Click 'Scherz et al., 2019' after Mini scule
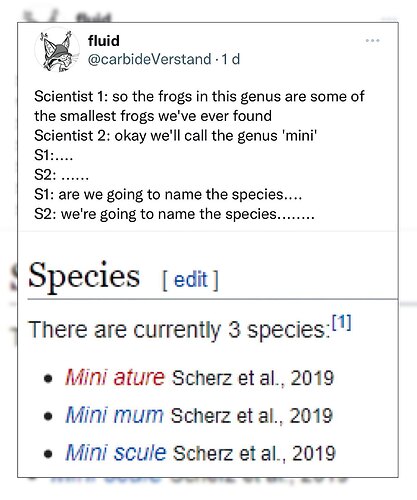Screen dimensions: 417x500 click(254, 453)
